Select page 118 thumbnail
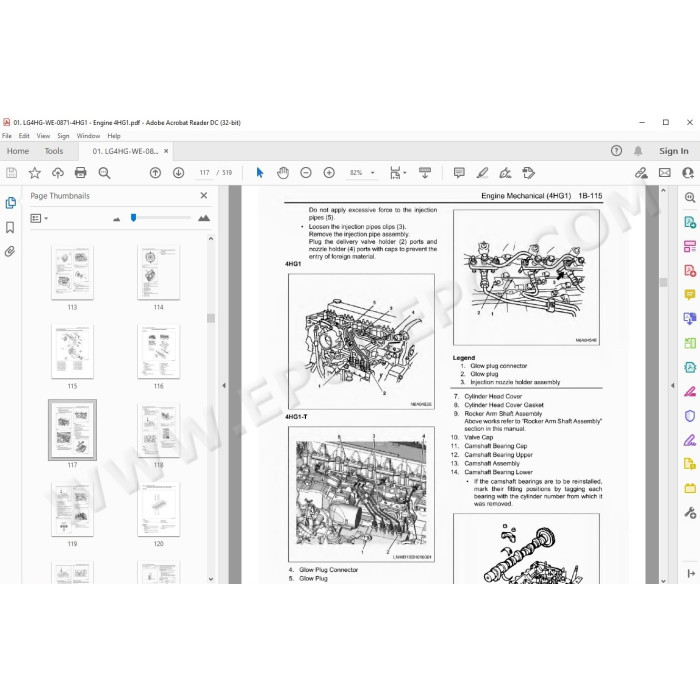 (158, 430)
